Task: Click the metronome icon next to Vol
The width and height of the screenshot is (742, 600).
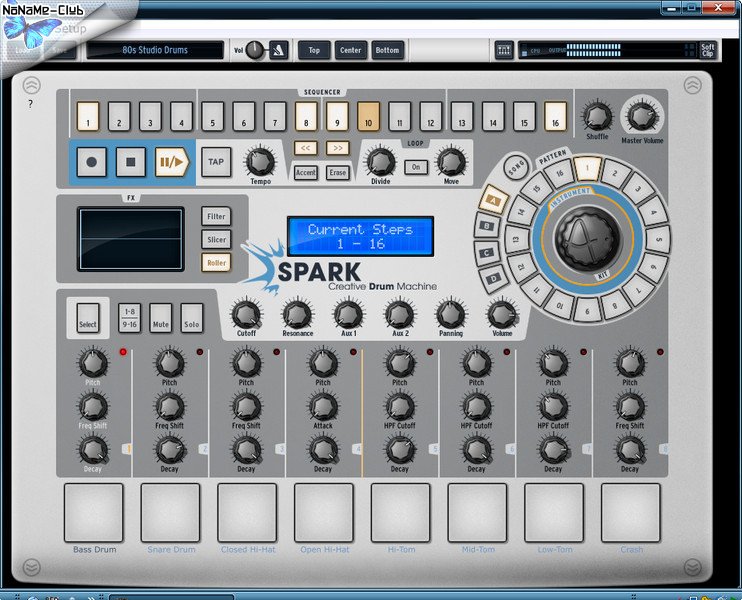Action: click(x=279, y=50)
